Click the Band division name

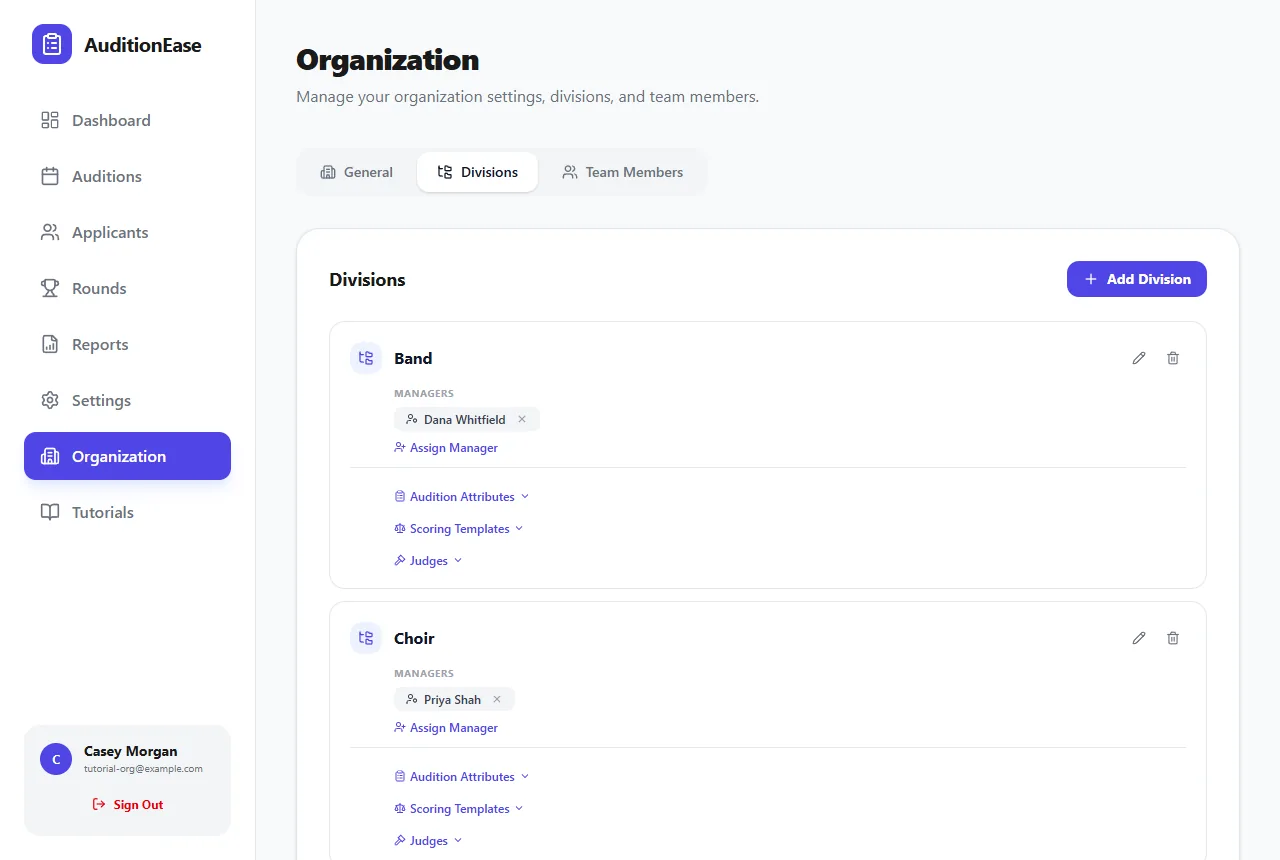click(x=413, y=358)
